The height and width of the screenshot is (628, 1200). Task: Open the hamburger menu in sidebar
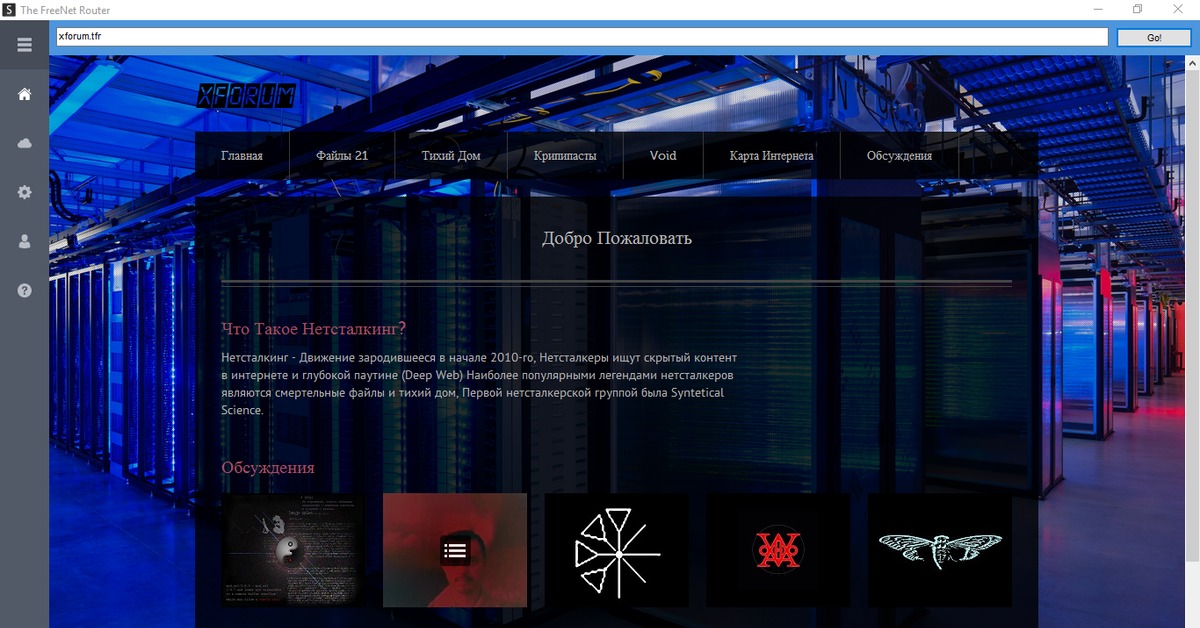(24, 45)
